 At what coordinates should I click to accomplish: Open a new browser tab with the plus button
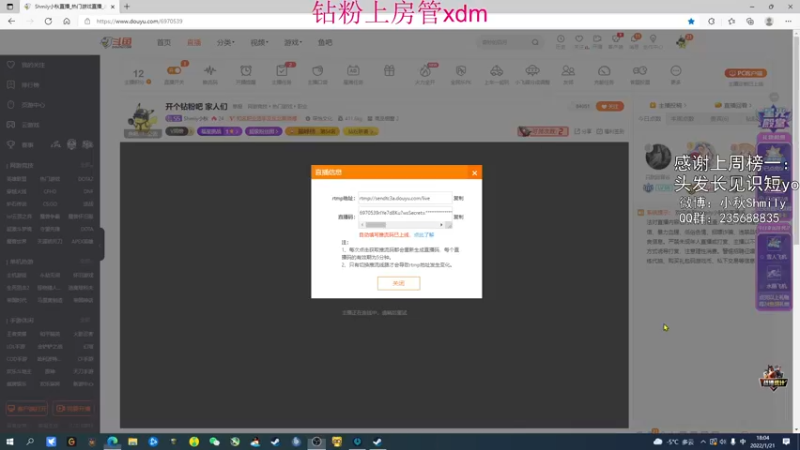tap(127, 7)
